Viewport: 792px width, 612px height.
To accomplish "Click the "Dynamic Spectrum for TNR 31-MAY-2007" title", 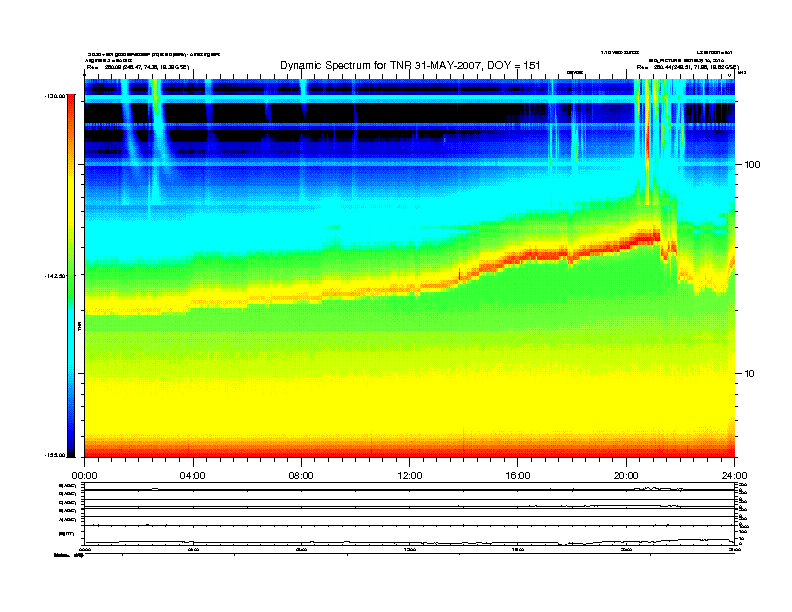I will click(410, 65).
